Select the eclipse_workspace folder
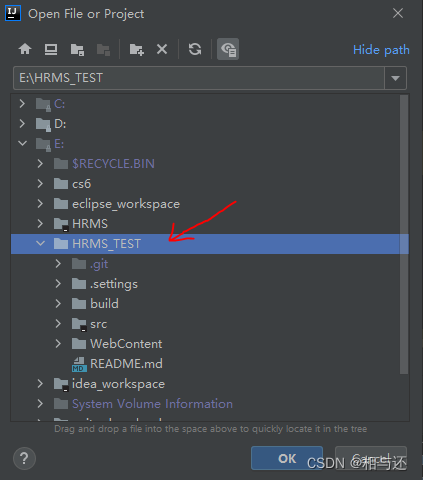Viewport: 423px width, 480px height. 126,204
